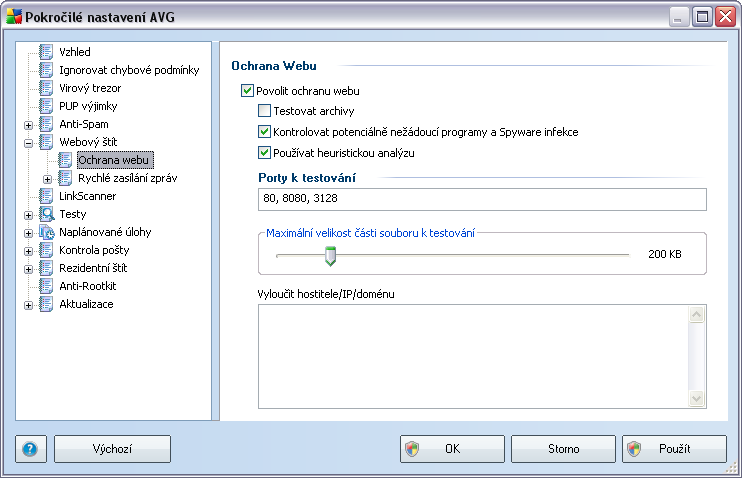The height and width of the screenshot is (478, 742).
Task: Select Aktualizace label in tree
Action: [86, 304]
